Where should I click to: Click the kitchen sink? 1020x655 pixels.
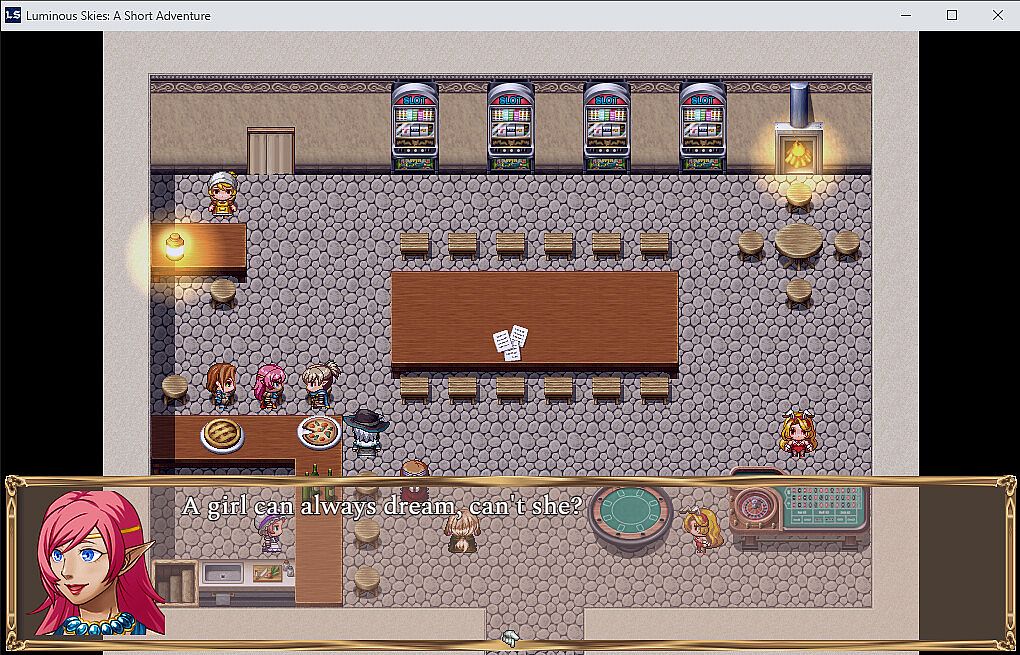222,573
